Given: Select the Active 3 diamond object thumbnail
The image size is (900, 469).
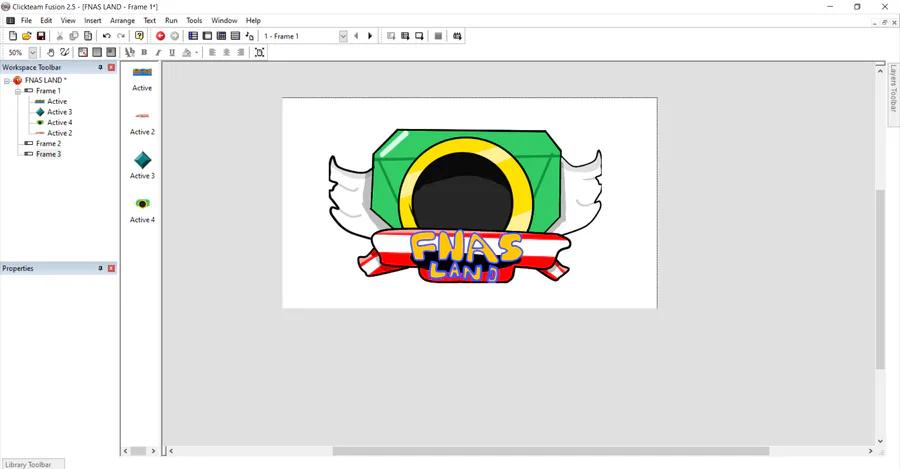Looking at the screenshot, I should click(142, 160).
